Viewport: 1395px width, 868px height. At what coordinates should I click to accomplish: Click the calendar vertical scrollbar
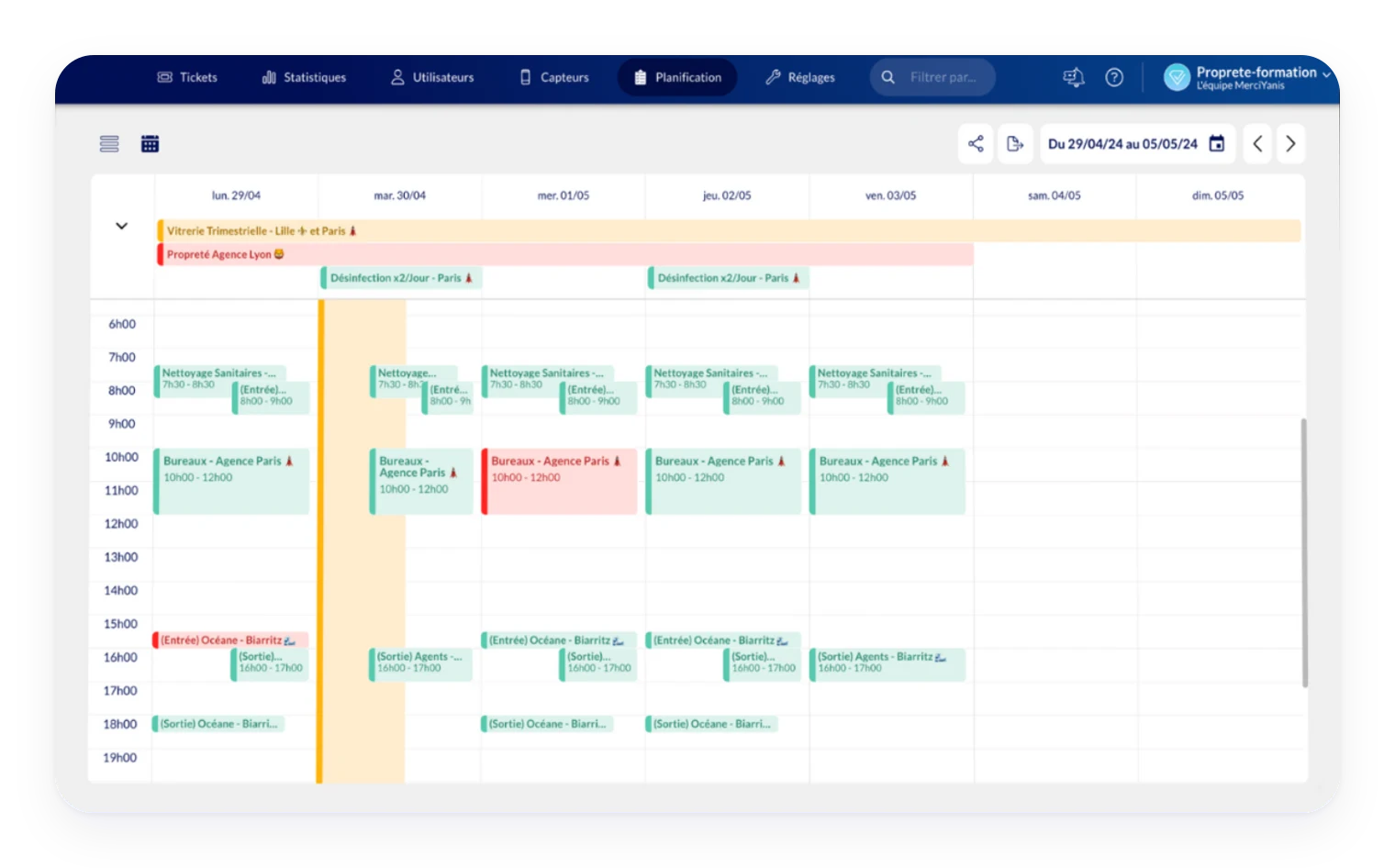(x=1304, y=552)
